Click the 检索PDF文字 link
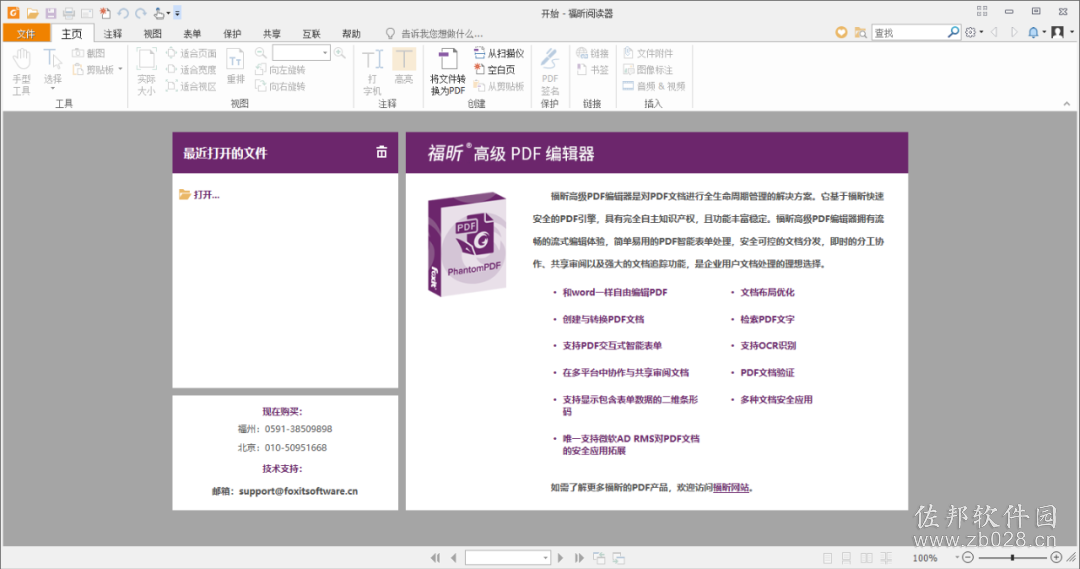The width and height of the screenshot is (1080, 569). tap(767, 319)
